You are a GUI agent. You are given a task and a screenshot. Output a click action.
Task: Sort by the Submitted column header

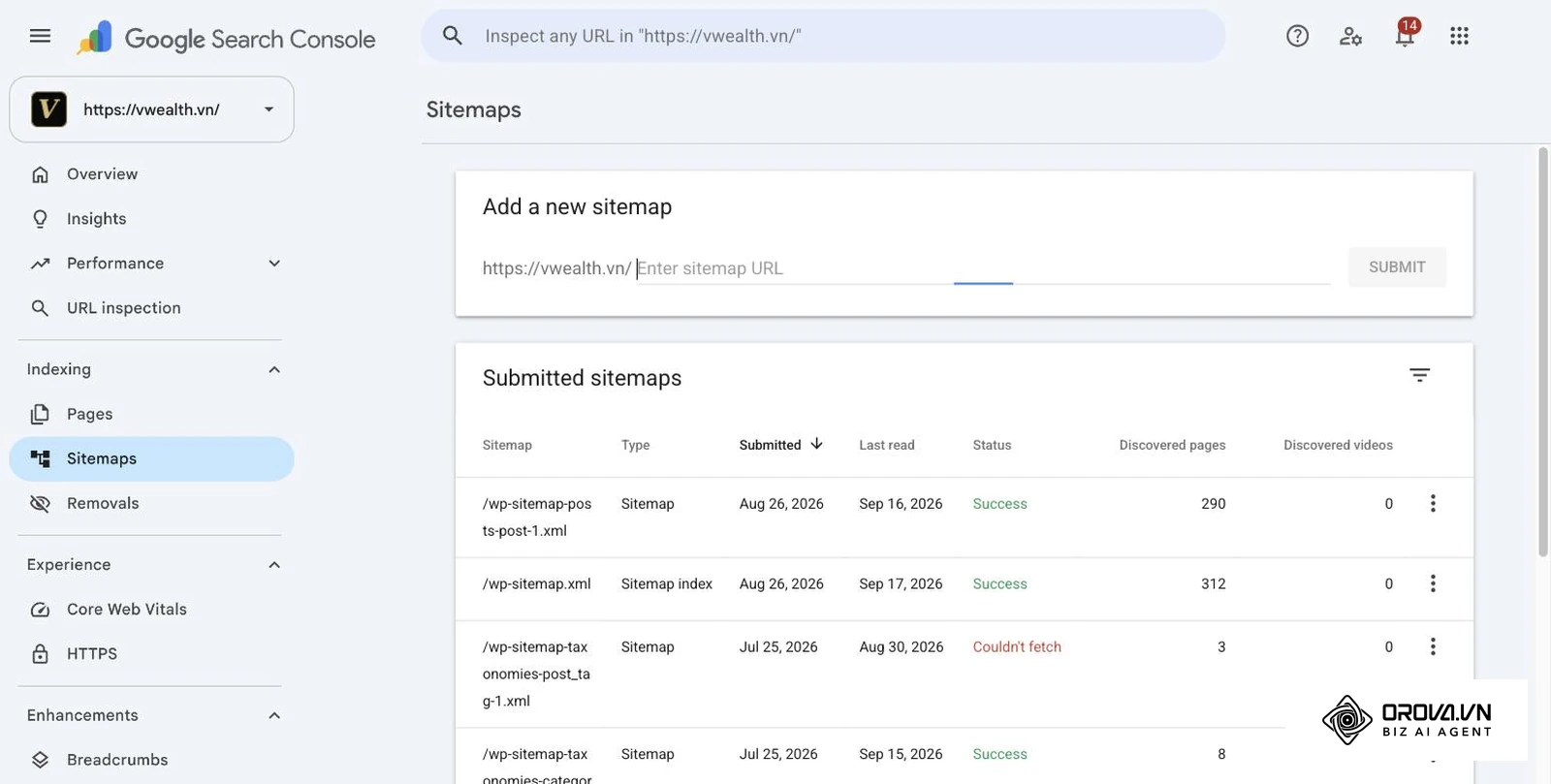point(770,445)
